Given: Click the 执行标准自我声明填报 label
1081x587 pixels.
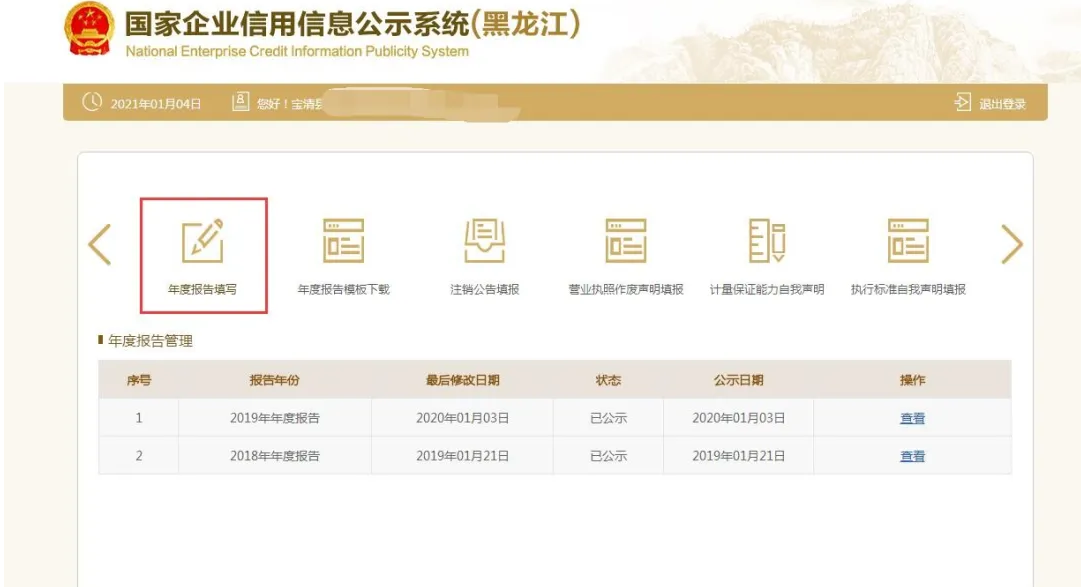Looking at the screenshot, I should 908,290.
